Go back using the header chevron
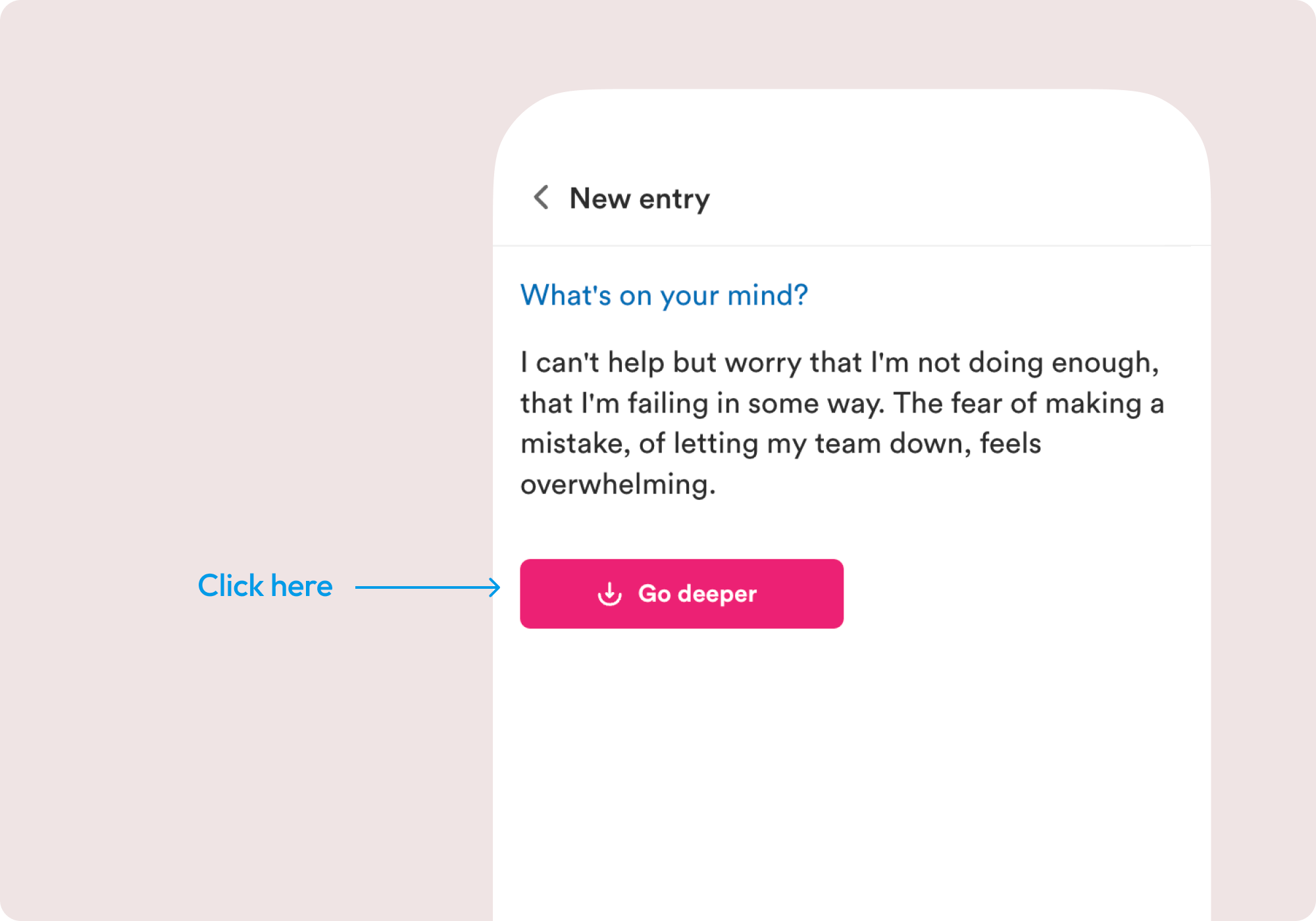The image size is (1316, 921). pyautogui.click(x=541, y=197)
